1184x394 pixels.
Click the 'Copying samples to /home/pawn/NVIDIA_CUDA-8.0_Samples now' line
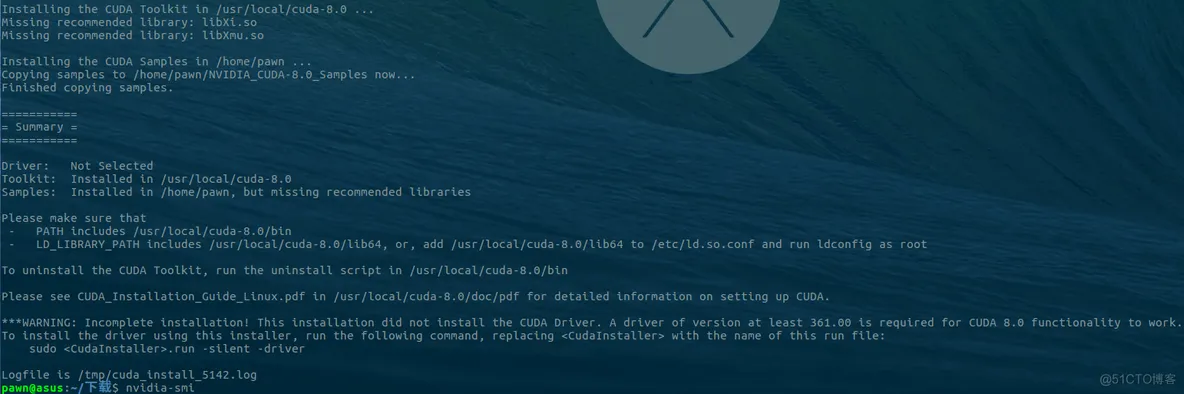click(208, 75)
